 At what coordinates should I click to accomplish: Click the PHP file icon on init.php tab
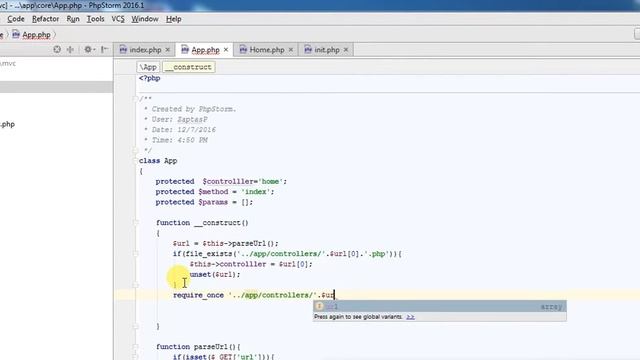(x=308, y=50)
